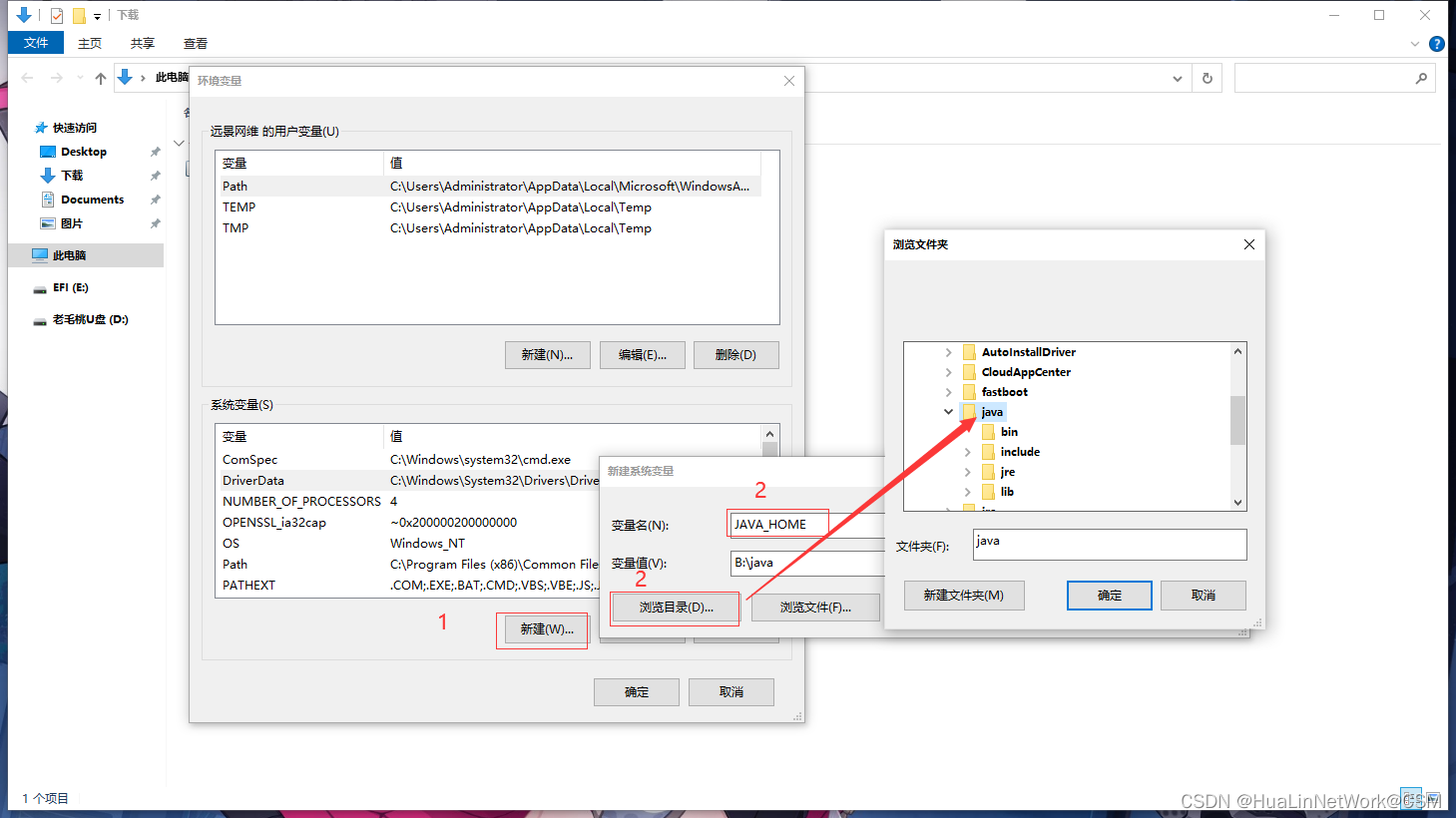This screenshot has width=1456, height=818.
Task: Click 新建(W)... under system variables
Action: 547,629
